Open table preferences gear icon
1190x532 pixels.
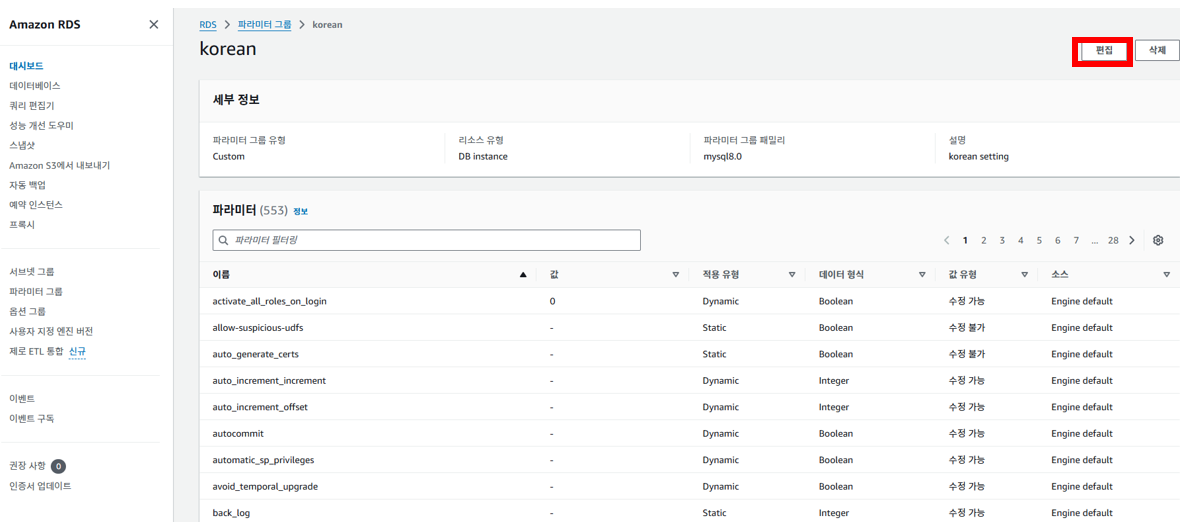[x=1158, y=240]
